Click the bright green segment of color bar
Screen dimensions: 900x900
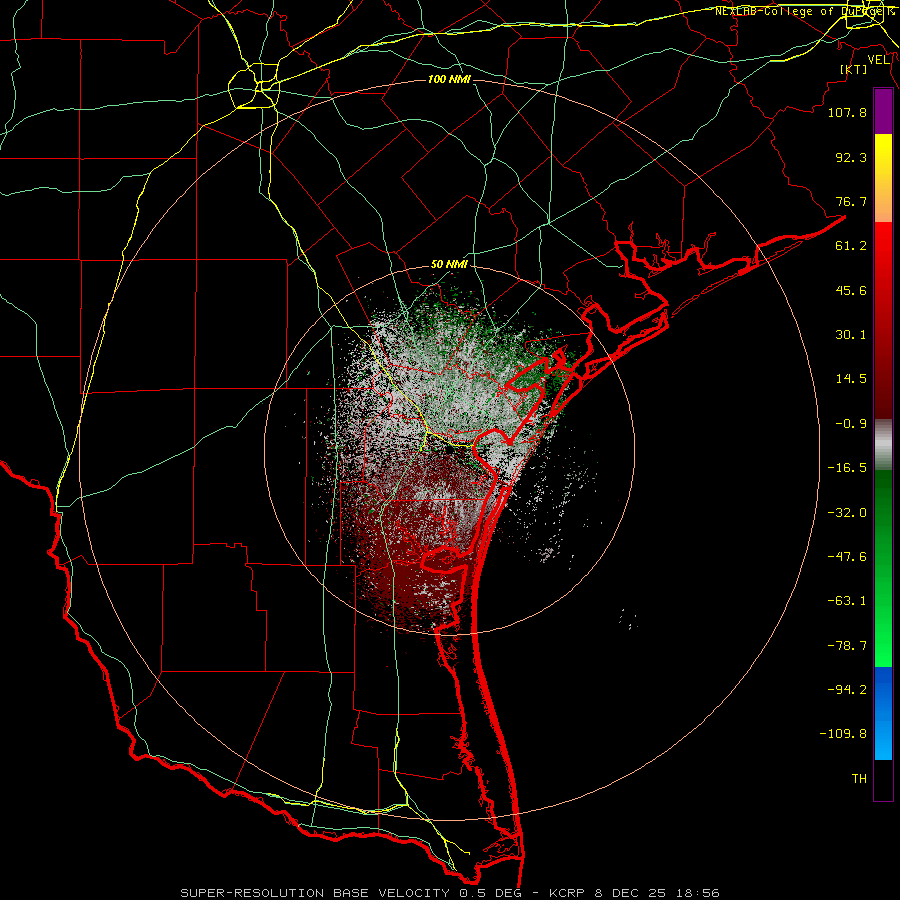coord(883,568)
